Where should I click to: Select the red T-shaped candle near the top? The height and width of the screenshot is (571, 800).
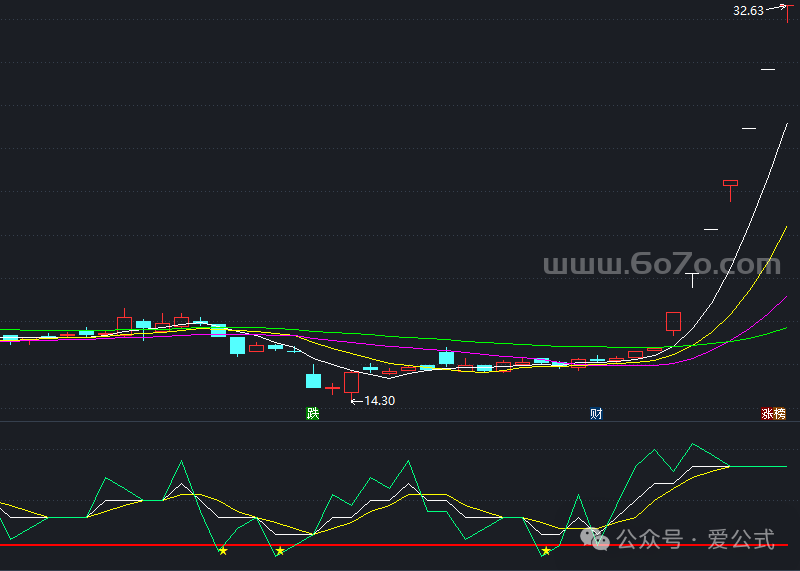pos(730,184)
